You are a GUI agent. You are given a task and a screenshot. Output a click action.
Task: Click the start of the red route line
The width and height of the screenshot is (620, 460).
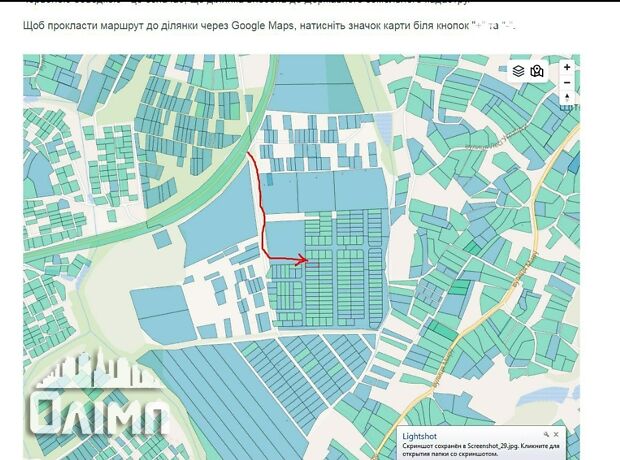click(x=248, y=153)
